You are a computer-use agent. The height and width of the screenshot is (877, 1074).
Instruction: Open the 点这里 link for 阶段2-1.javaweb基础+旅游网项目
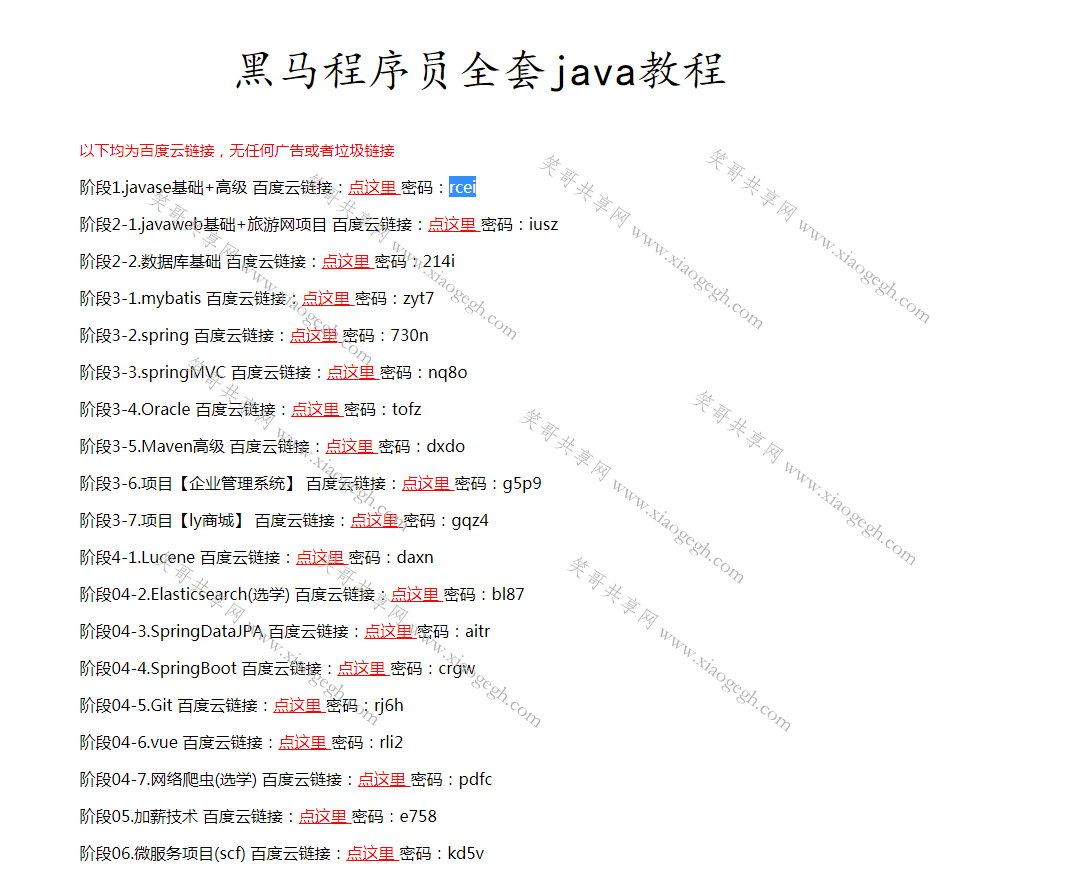click(x=452, y=224)
